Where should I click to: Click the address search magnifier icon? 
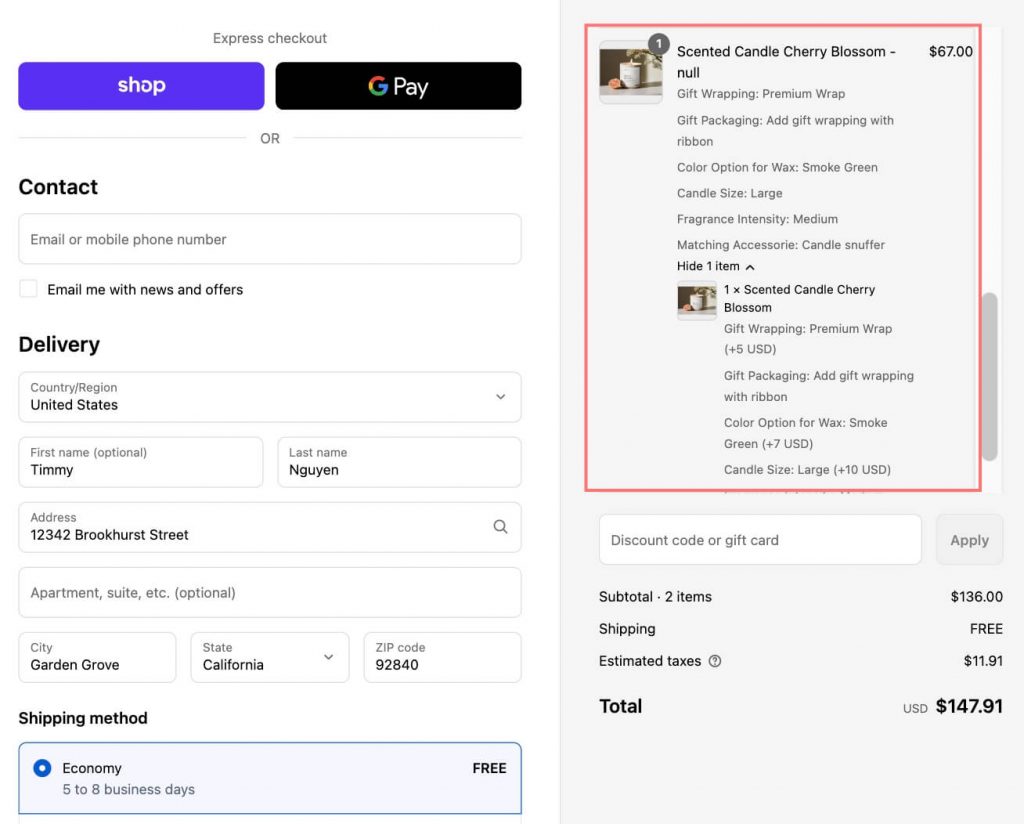tap(500, 527)
